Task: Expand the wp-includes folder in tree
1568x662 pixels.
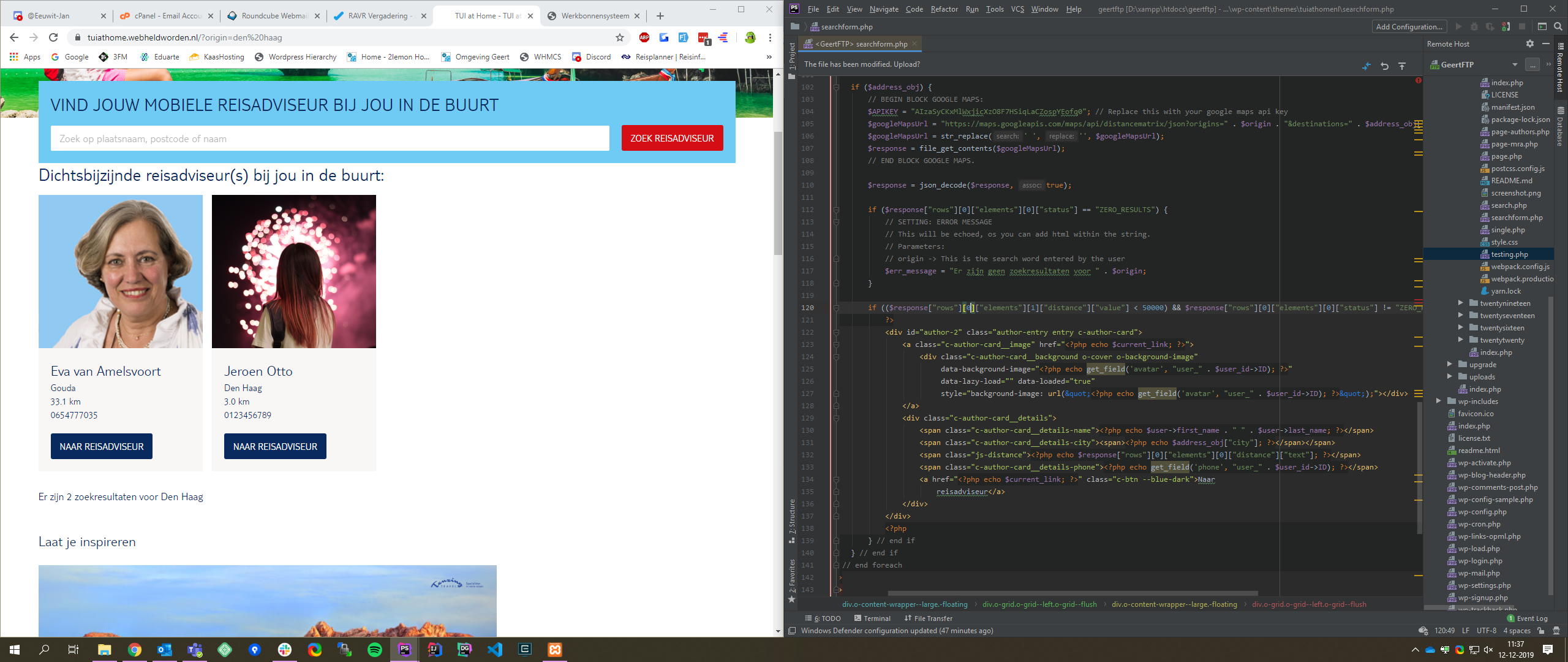Action: [1438, 401]
